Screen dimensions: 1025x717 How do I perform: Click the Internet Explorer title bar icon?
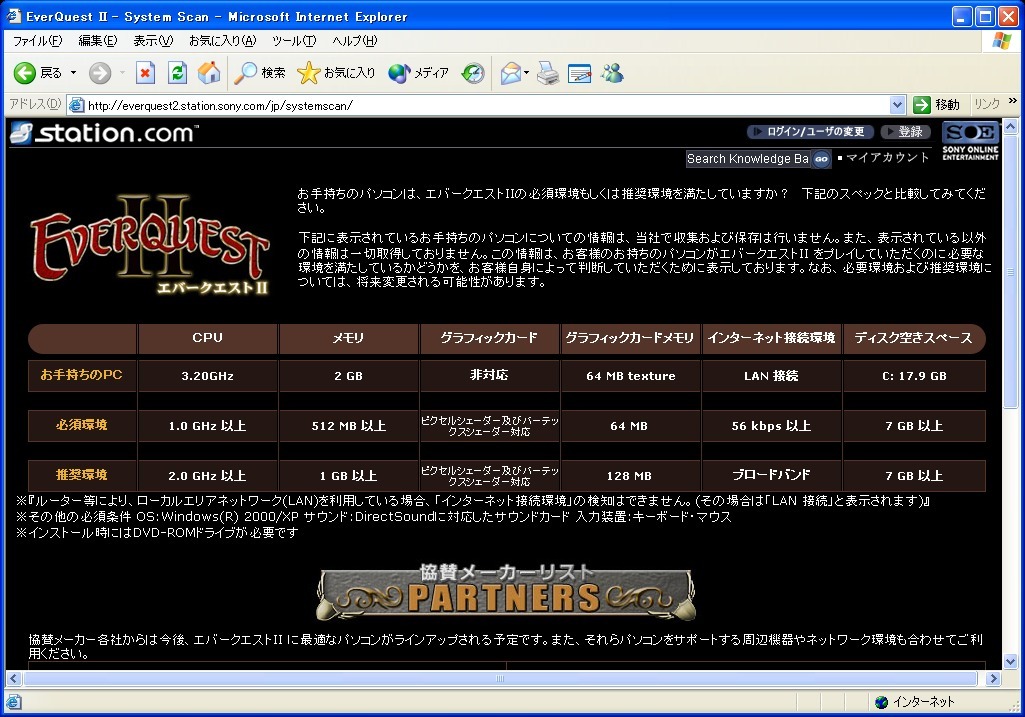point(14,16)
